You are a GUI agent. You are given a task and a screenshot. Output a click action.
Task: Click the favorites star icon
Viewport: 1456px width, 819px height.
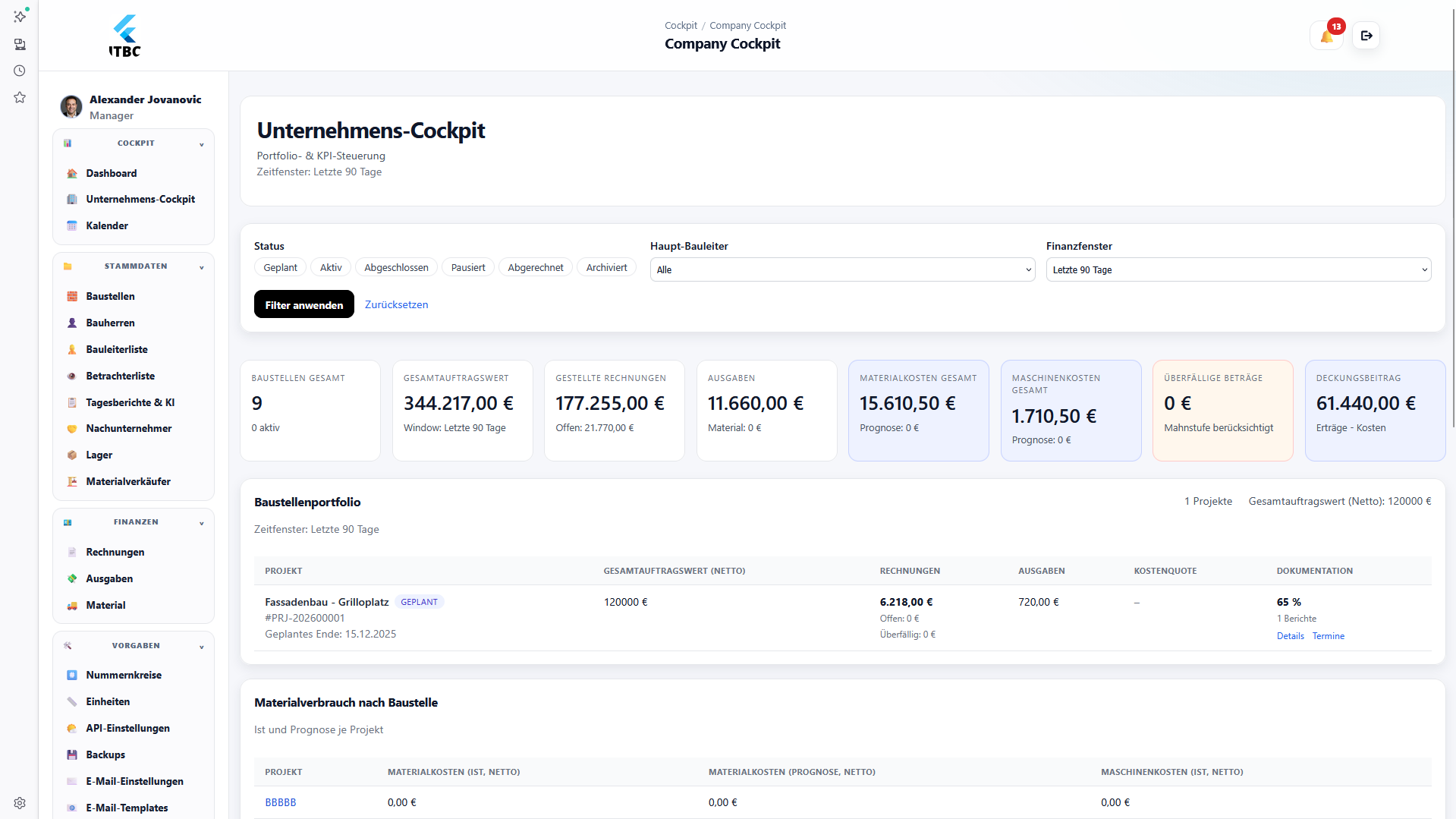pyautogui.click(x=20, y=97)
